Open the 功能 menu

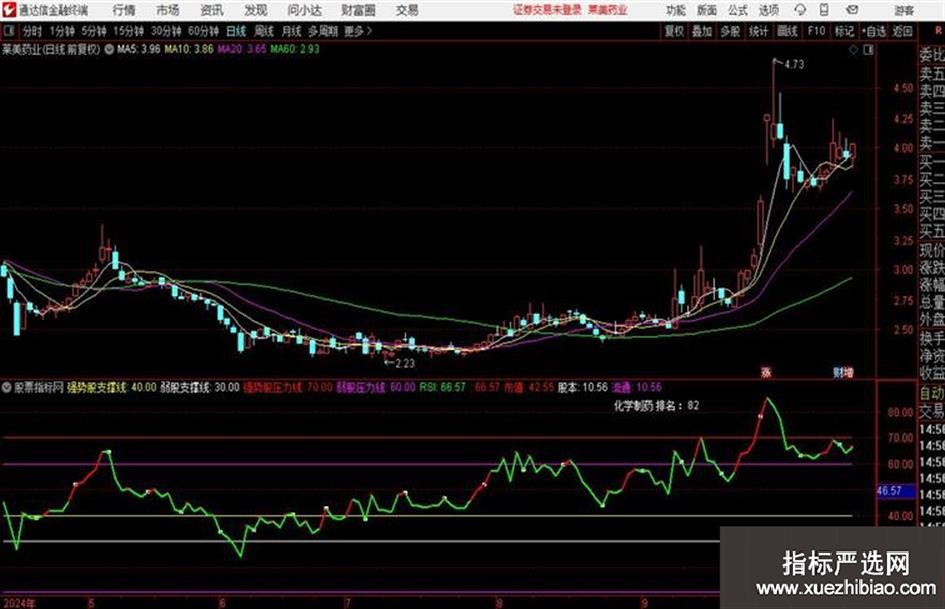pyautogui.click(x=676, y=10)
